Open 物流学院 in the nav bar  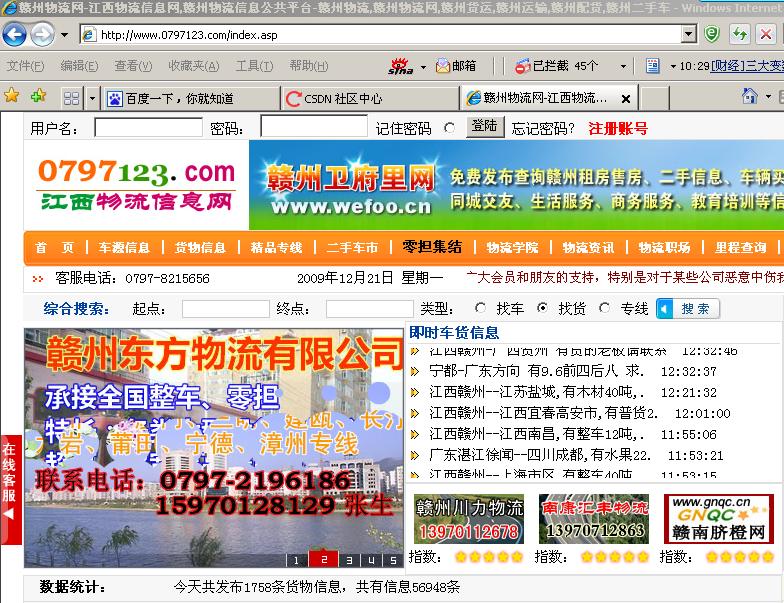click(512, 248)
